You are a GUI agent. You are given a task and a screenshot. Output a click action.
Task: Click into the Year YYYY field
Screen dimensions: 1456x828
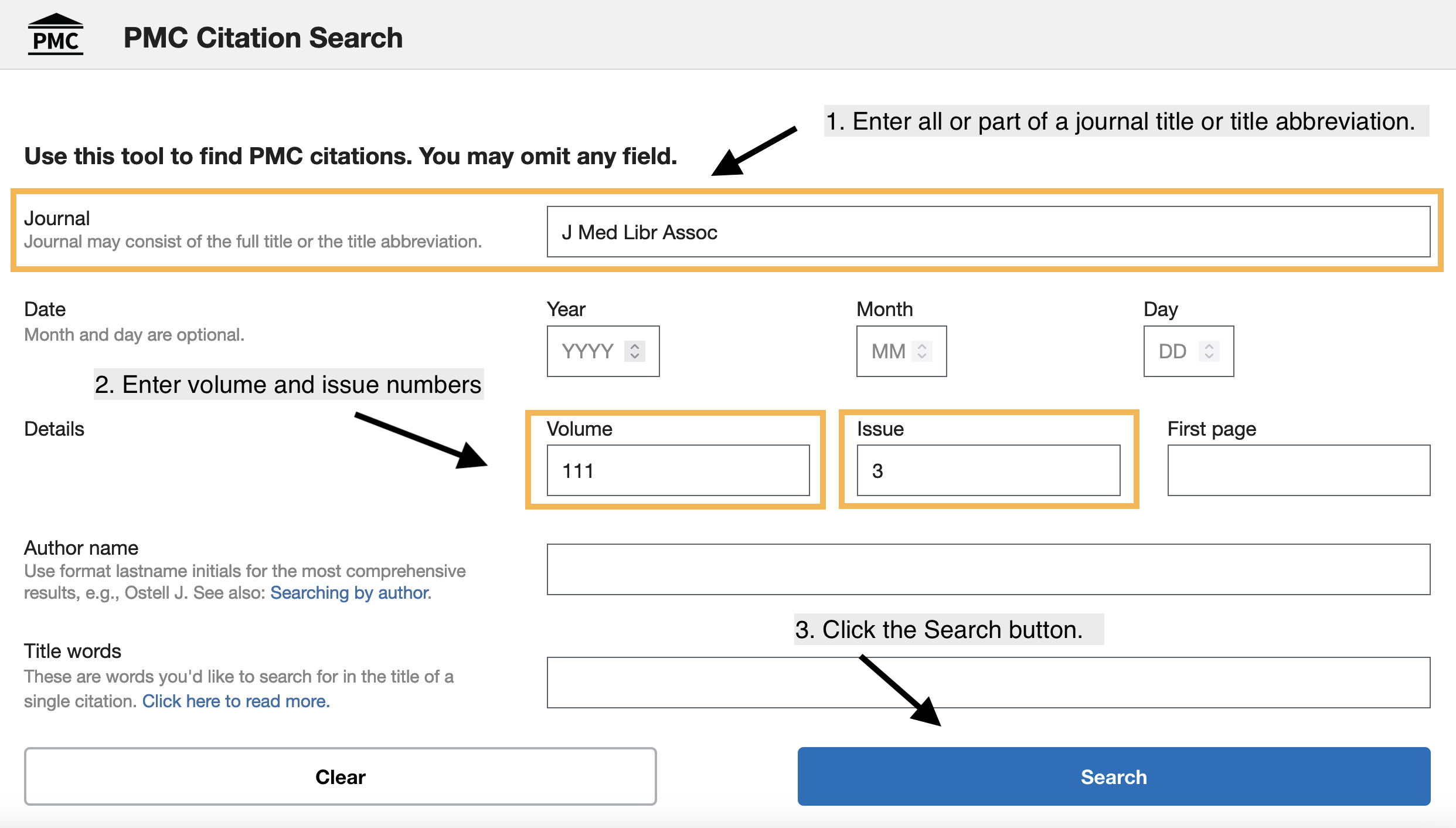coord(587,351)
